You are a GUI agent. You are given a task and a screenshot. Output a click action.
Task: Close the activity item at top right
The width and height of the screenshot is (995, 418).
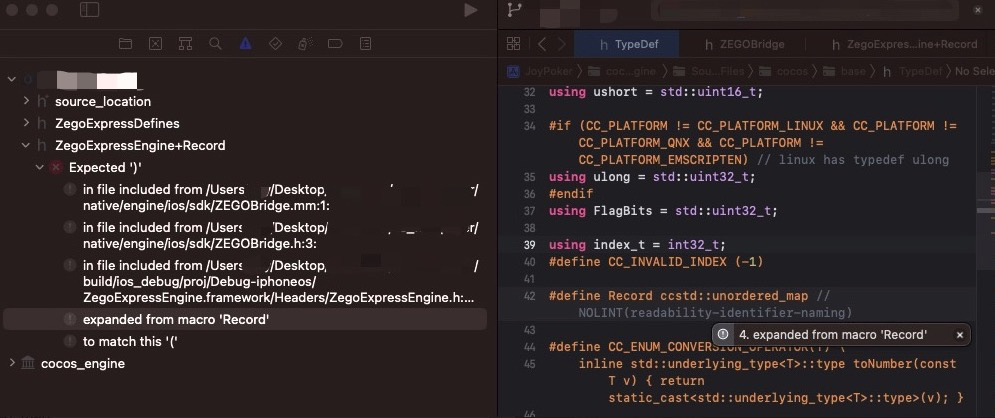pos(978,10)
